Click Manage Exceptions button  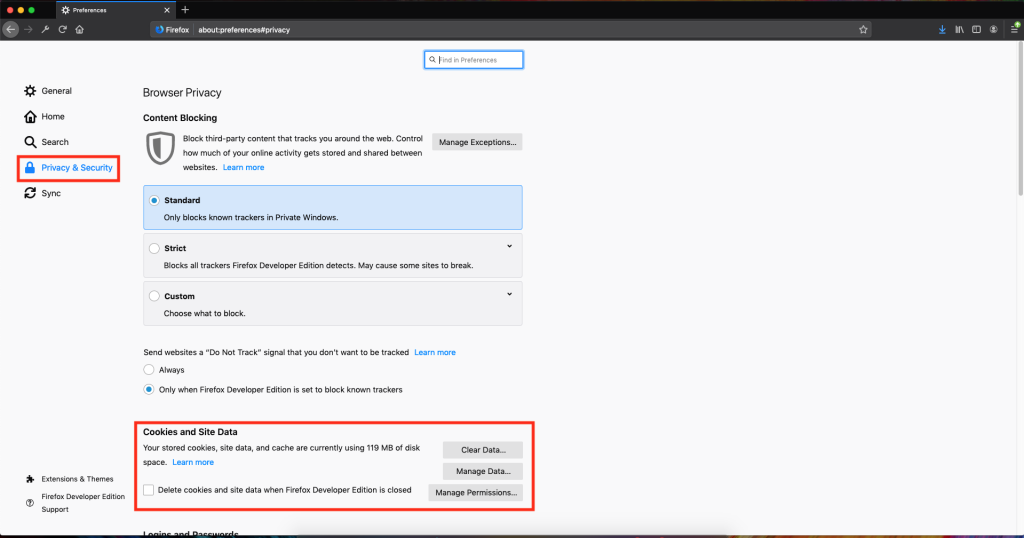tap(477, 142)
